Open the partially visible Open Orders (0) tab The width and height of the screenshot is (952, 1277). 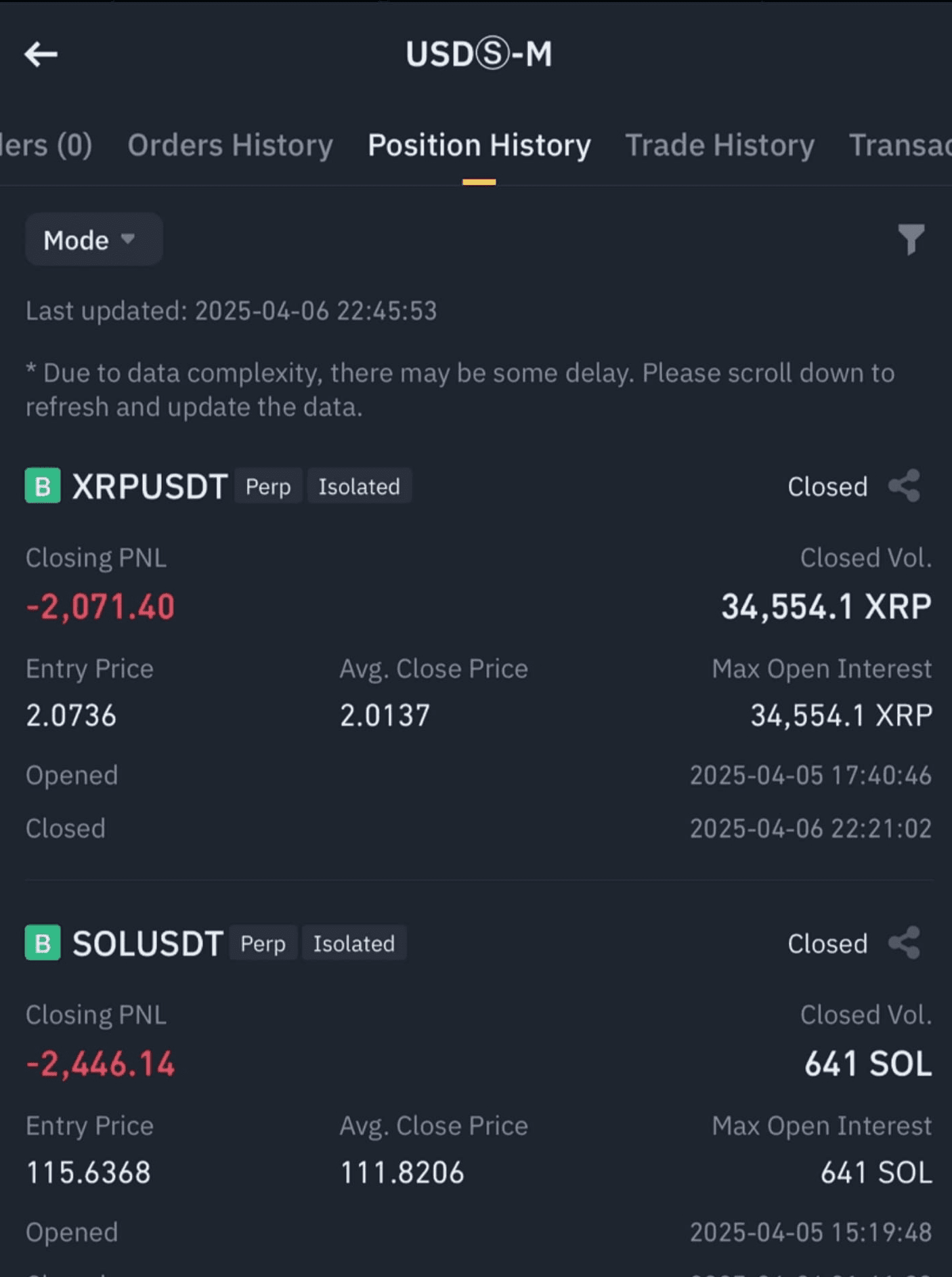coord(46,145)
